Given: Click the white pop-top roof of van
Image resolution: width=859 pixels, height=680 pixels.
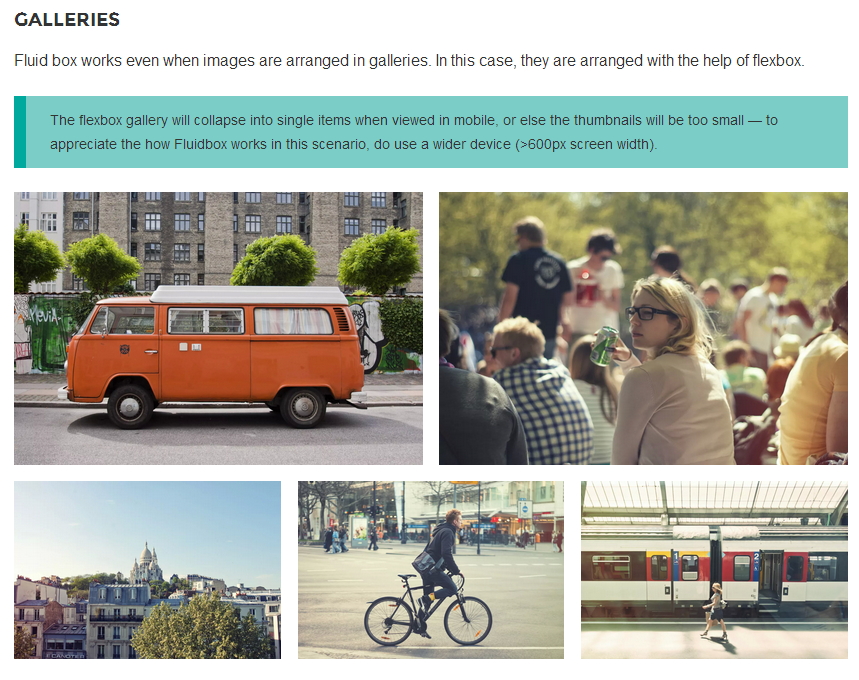Looking at the screenshot, I should click(x=249, y=295).
